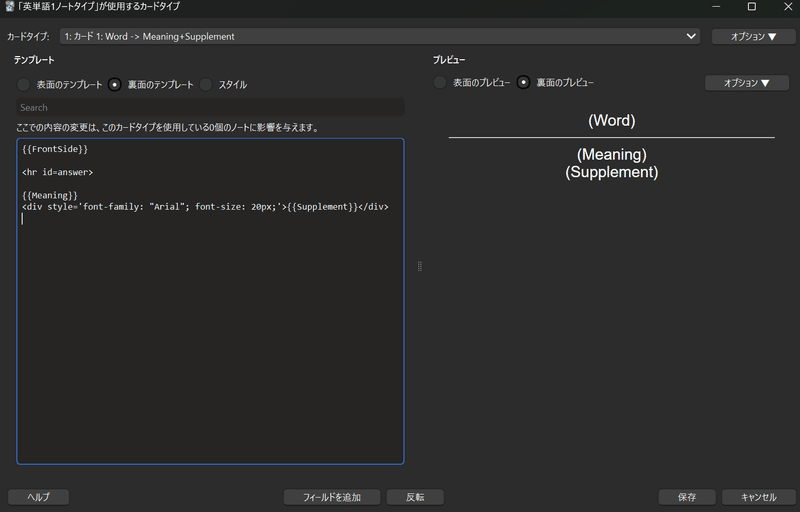The width and height of the screenshot is (800, 512).
Task: Select the 裏面のプレビュー radio button
Action: tap(523, 83)
